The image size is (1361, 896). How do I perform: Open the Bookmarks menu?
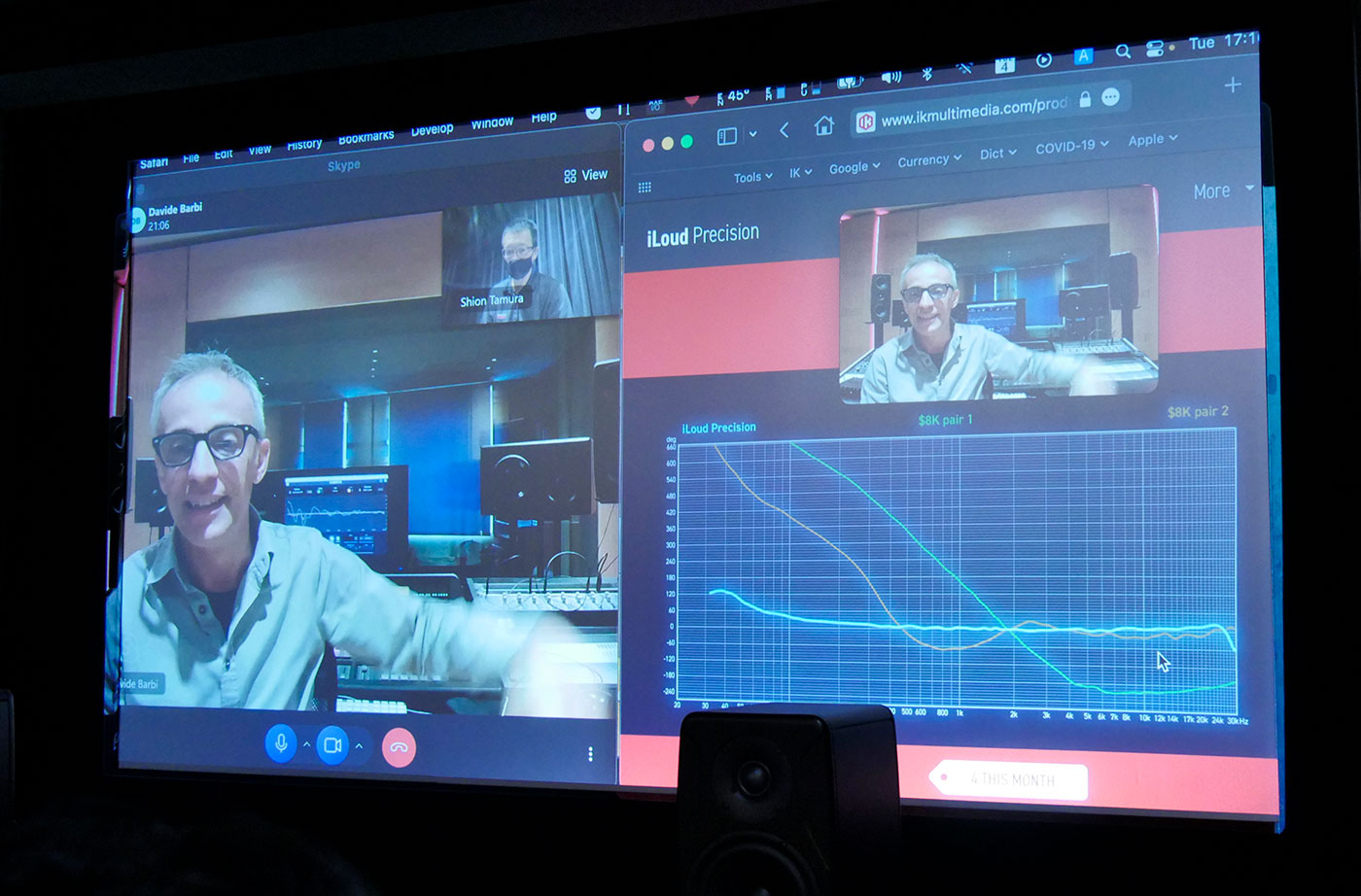[x=366, y=137]
